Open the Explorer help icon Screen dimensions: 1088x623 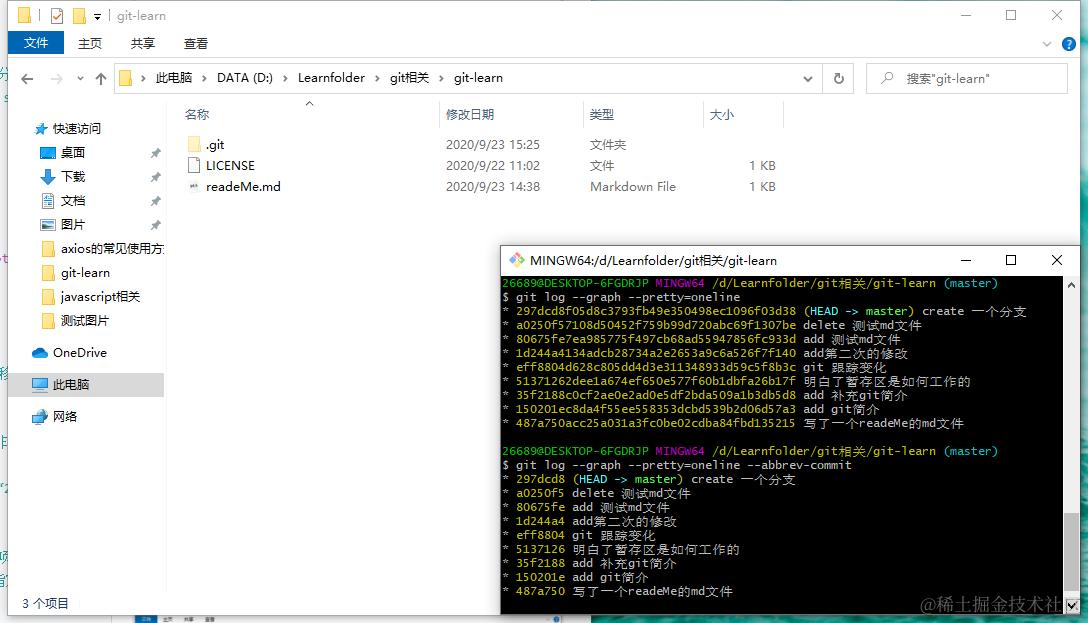[x=1069, y=44]
